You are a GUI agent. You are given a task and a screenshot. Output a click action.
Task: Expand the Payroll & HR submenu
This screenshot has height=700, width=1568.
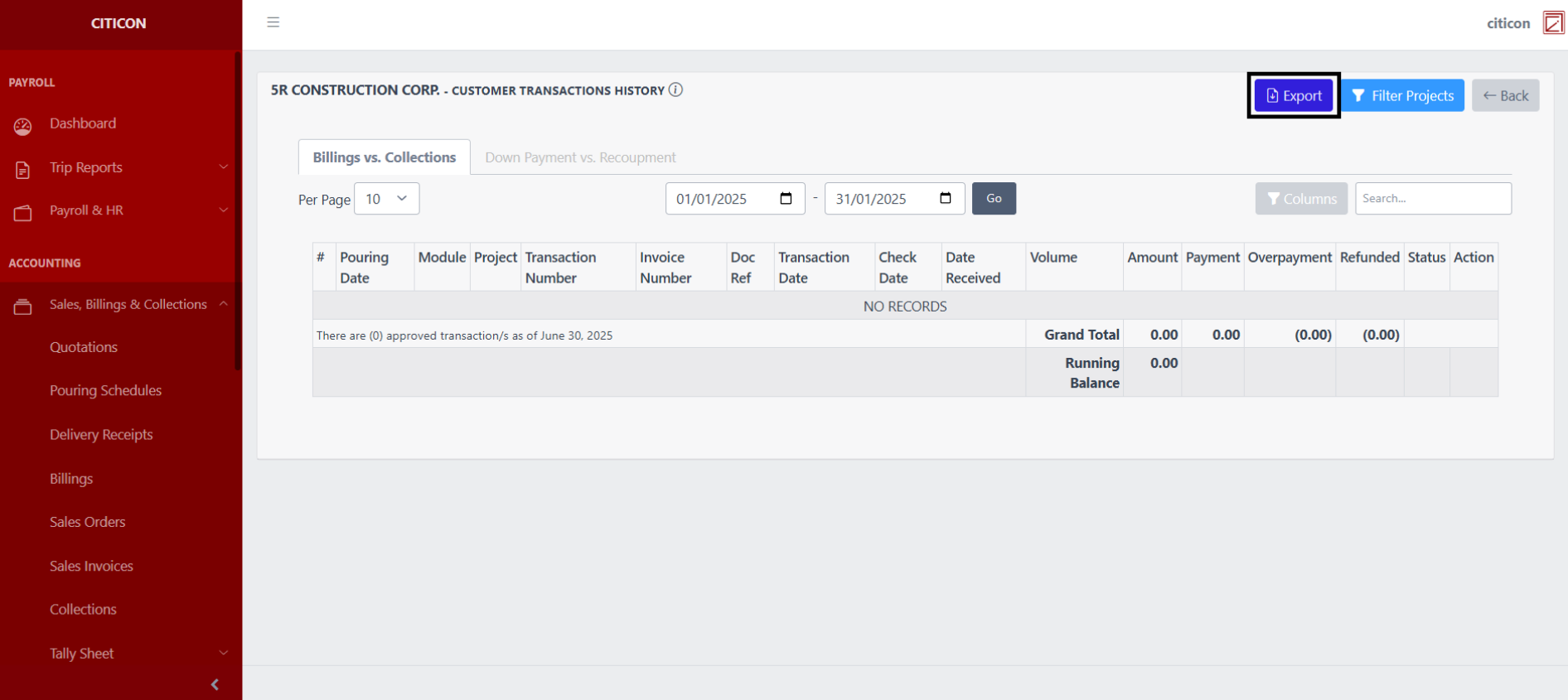click(x=223, y=210)
